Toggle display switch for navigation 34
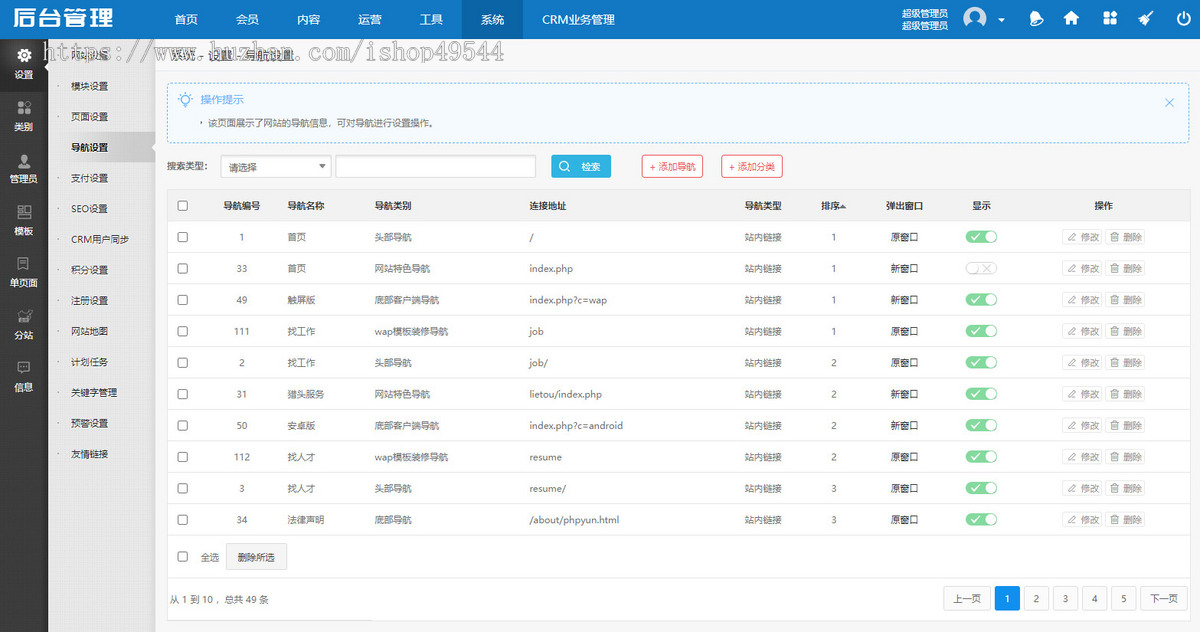 click(981, 520)
